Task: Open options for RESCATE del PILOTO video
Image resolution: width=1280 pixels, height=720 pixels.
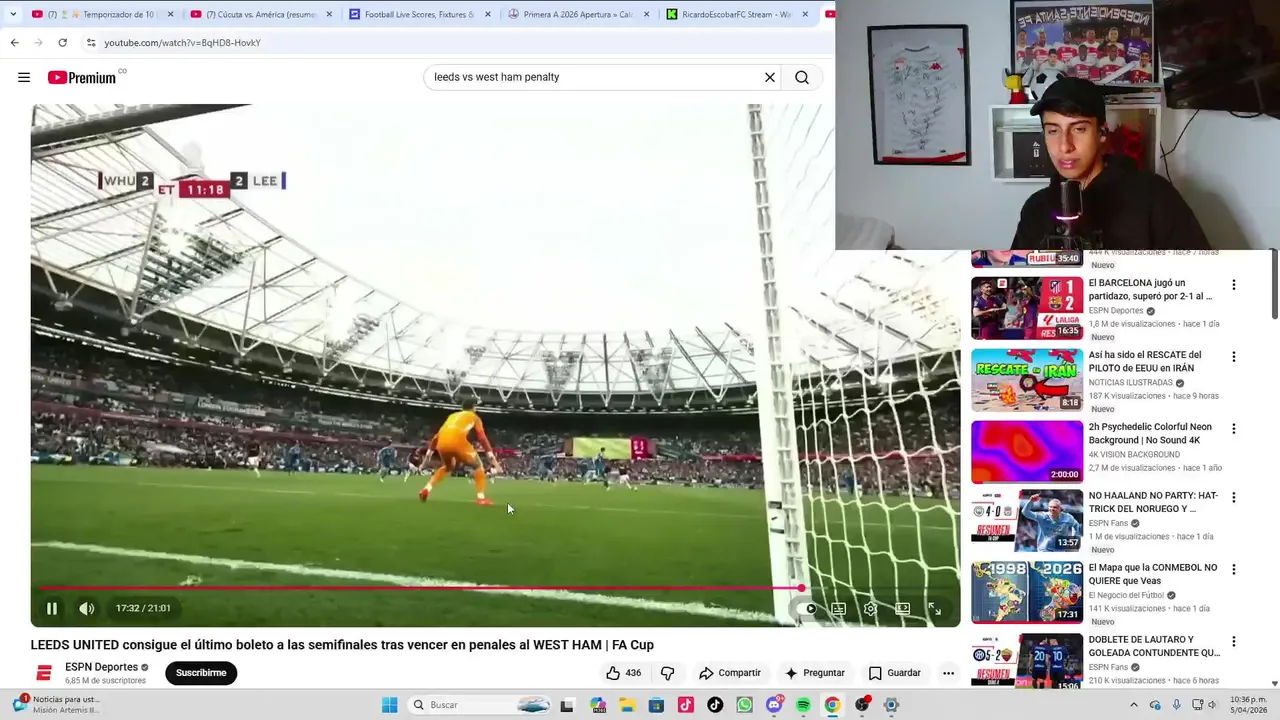Action: (1233, 357)
